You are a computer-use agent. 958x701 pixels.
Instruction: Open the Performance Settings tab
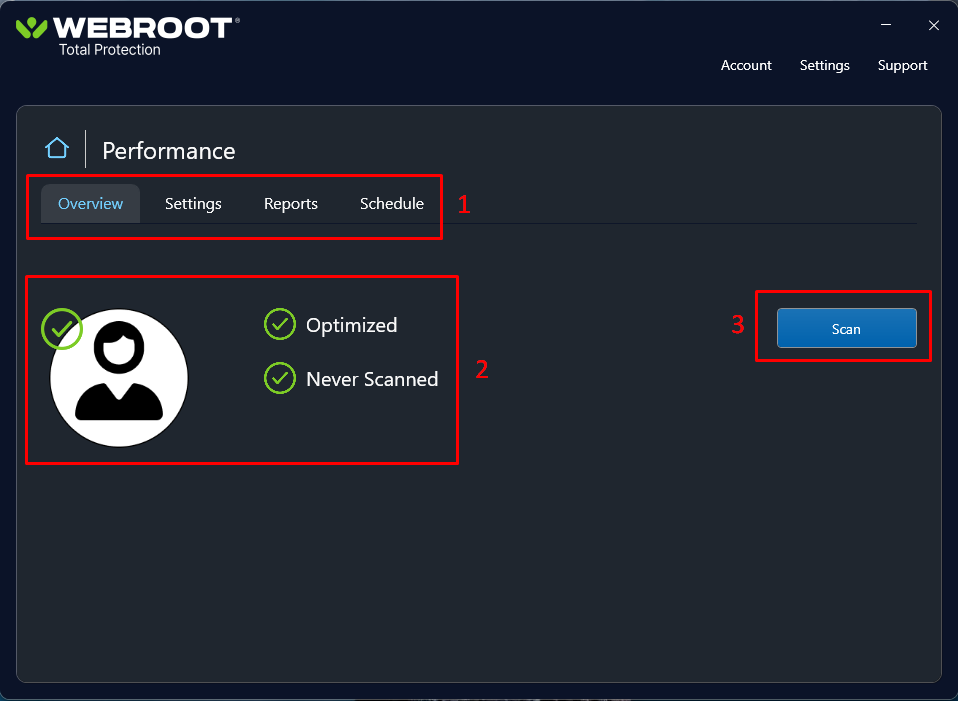coord(193,204)
